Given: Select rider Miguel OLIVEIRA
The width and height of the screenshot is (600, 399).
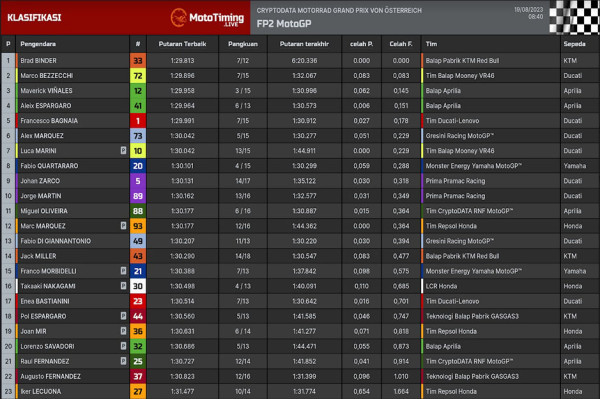Looking at the screenshot, I should coord(44,211).
